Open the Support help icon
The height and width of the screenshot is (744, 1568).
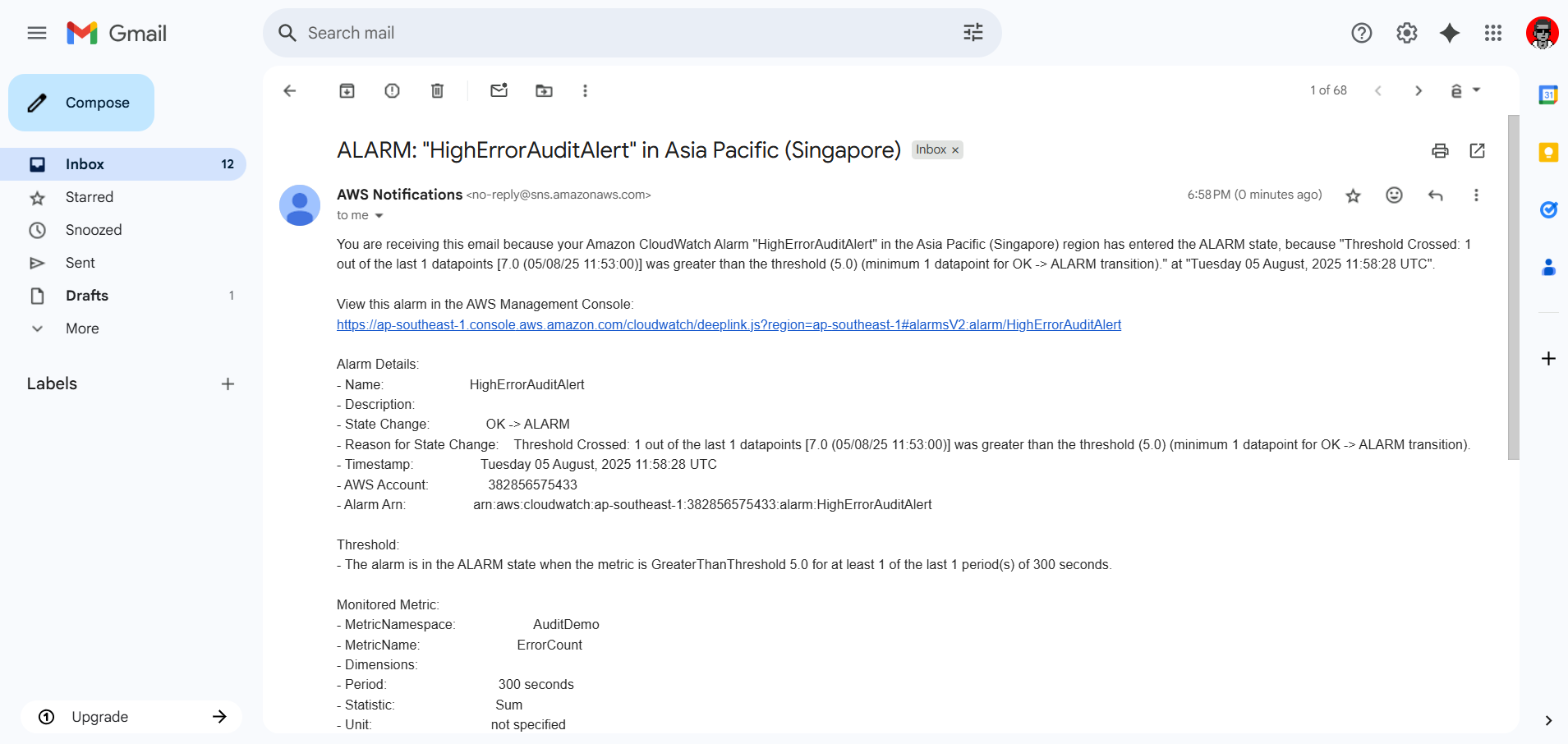point(1362,33)
